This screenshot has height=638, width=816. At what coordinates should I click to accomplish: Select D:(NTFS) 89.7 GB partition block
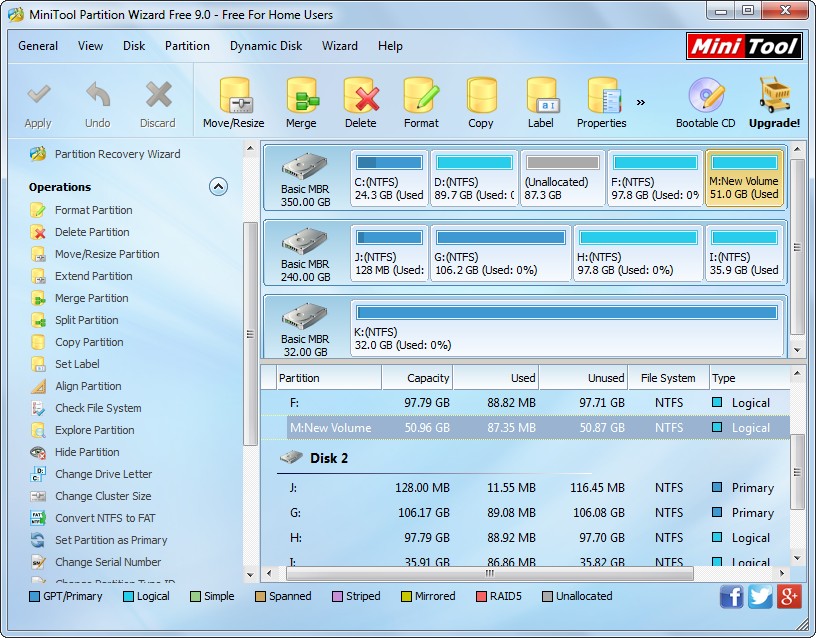(x=475, y=178)
